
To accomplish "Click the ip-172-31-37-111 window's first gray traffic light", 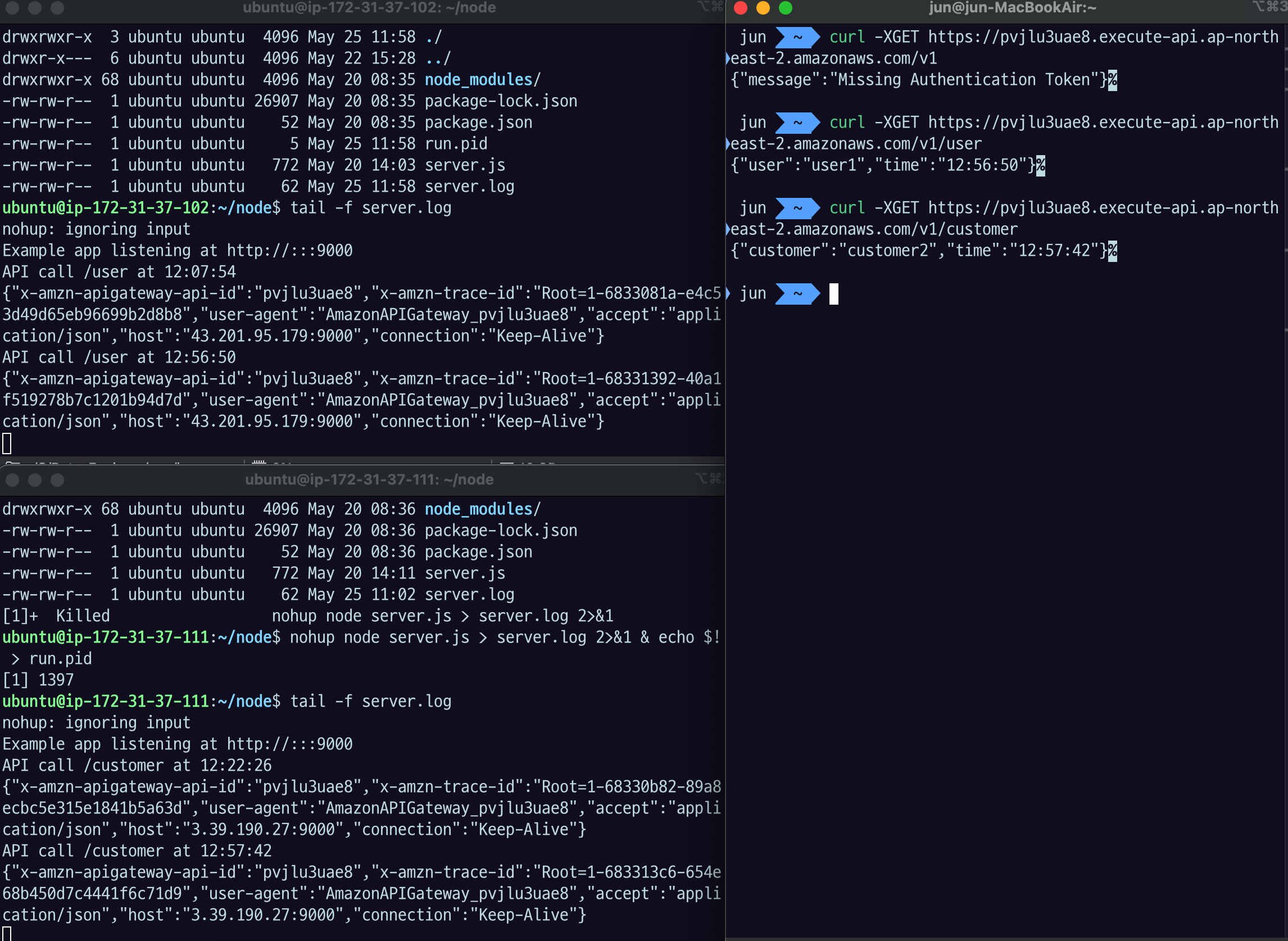I will (12, 480).
